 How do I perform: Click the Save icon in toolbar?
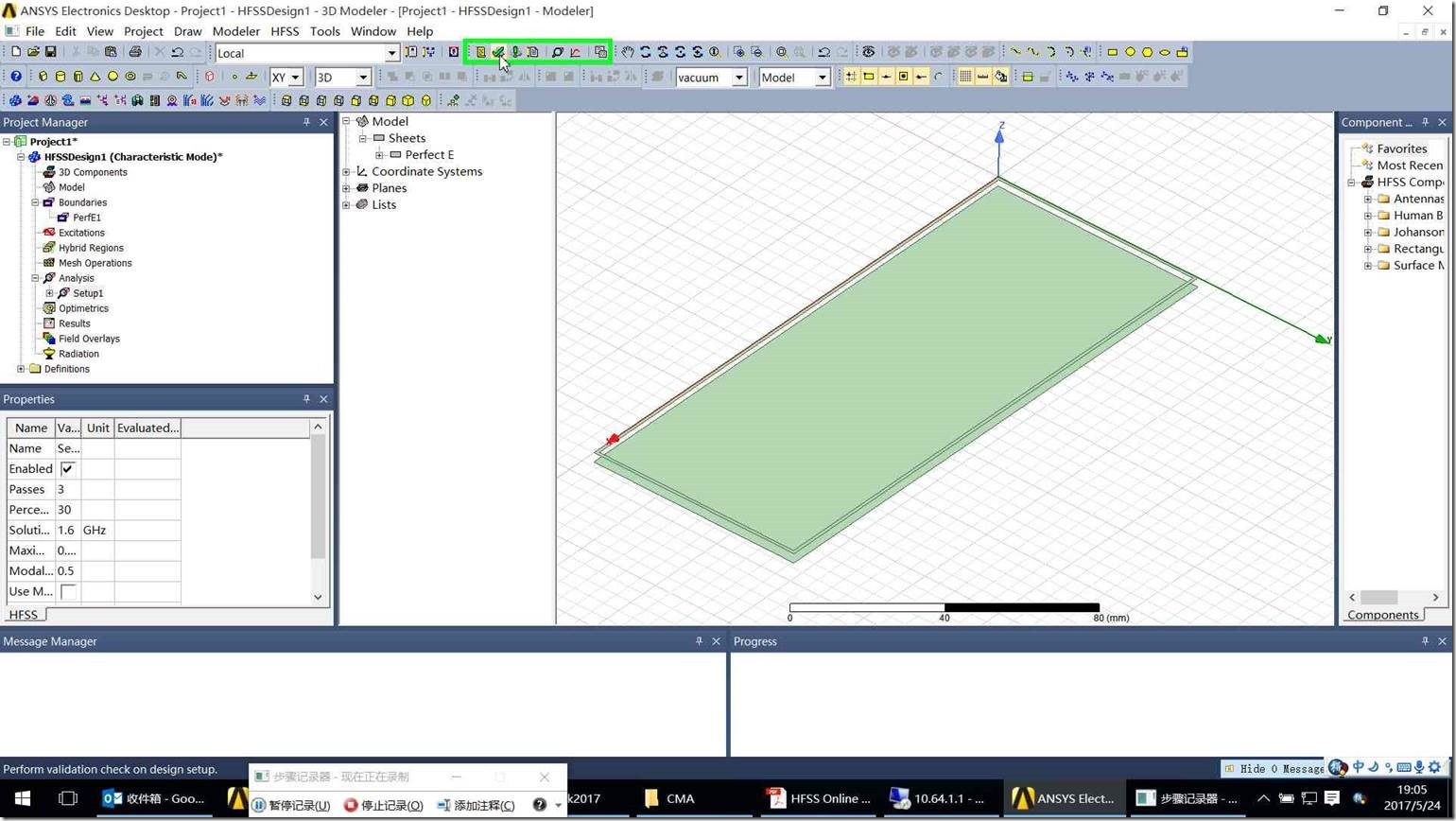[x=50, y=52]
